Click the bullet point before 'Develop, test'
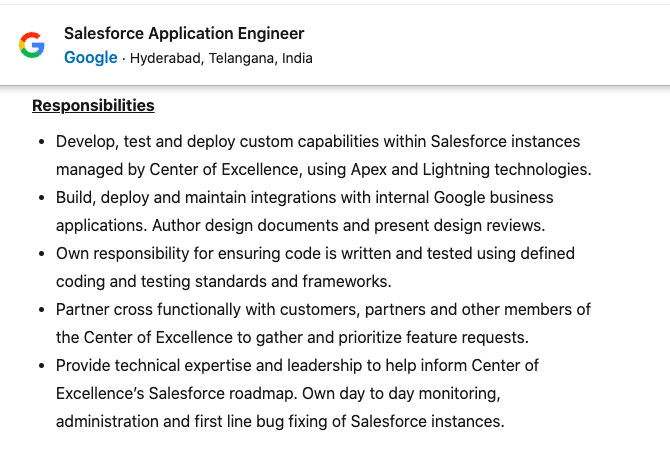The image size is (670, 459). 41,142
